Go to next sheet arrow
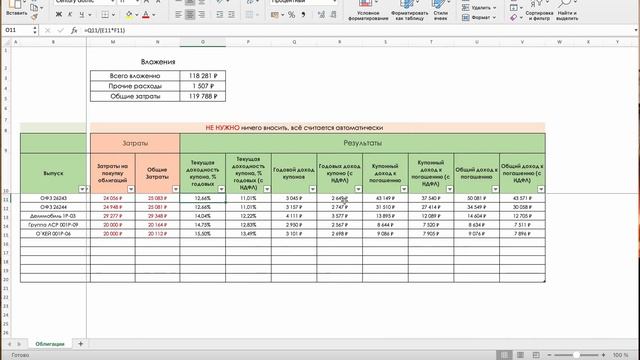Screen dimensions: 640x360 tap(19, 344)
